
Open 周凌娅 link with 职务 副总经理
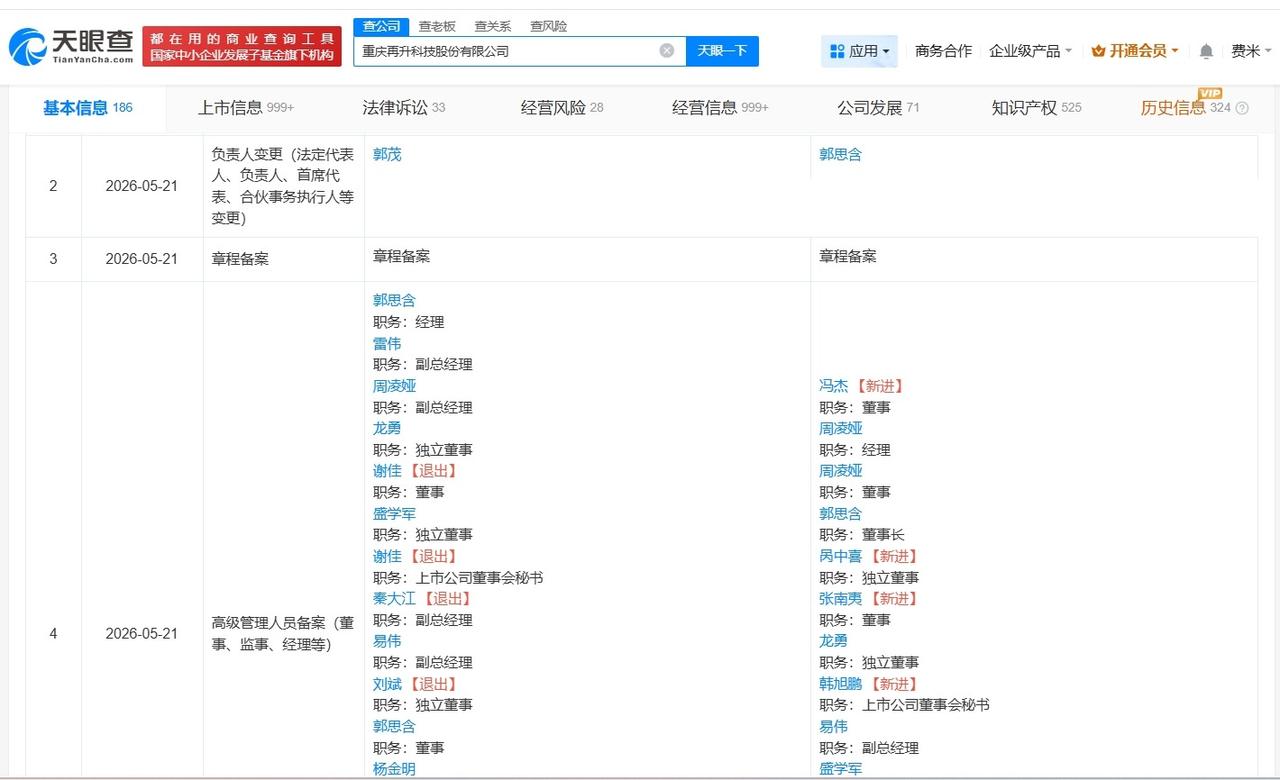point(394,386)
